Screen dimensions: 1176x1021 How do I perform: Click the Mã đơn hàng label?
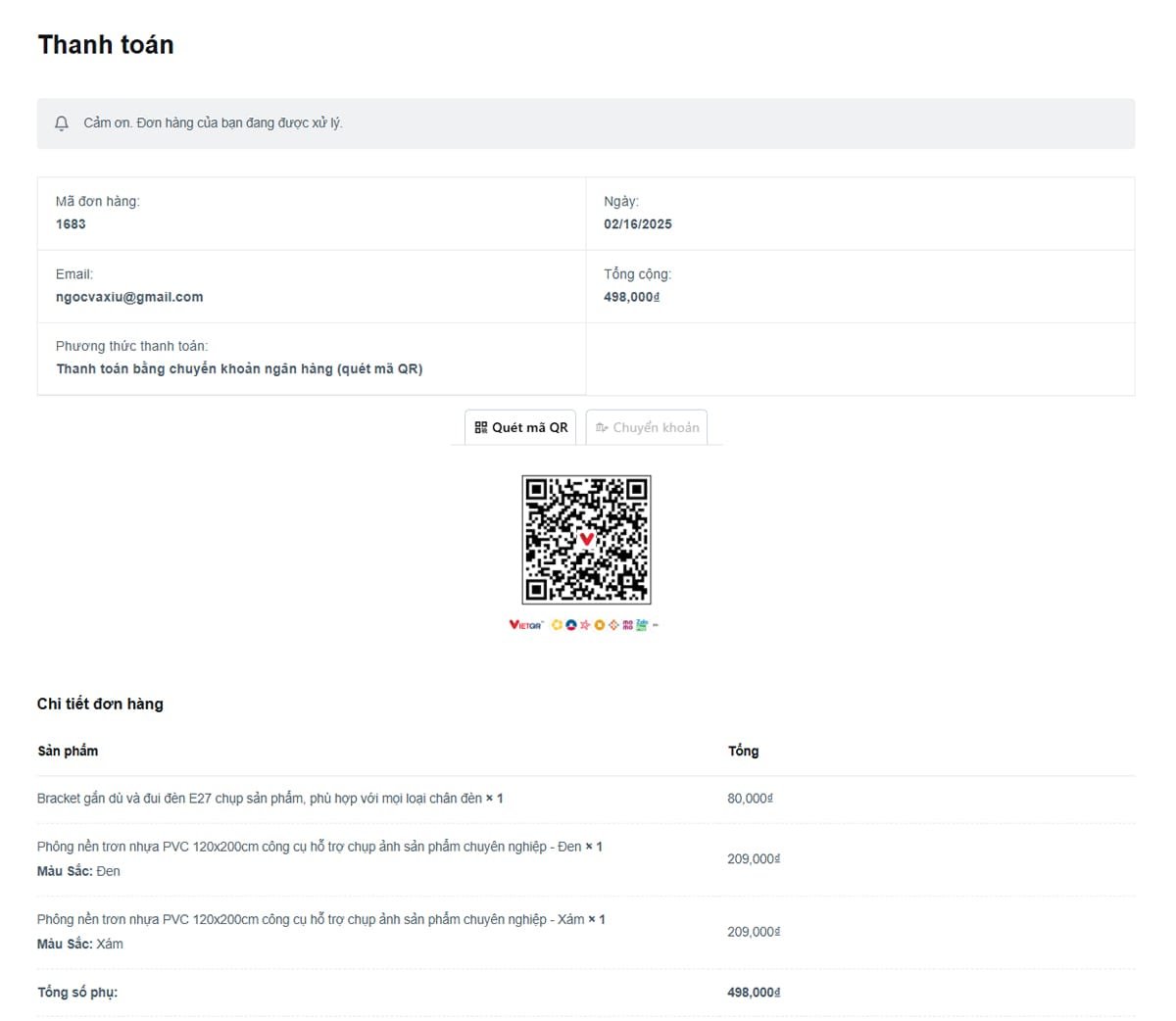(x=98, y=202)
